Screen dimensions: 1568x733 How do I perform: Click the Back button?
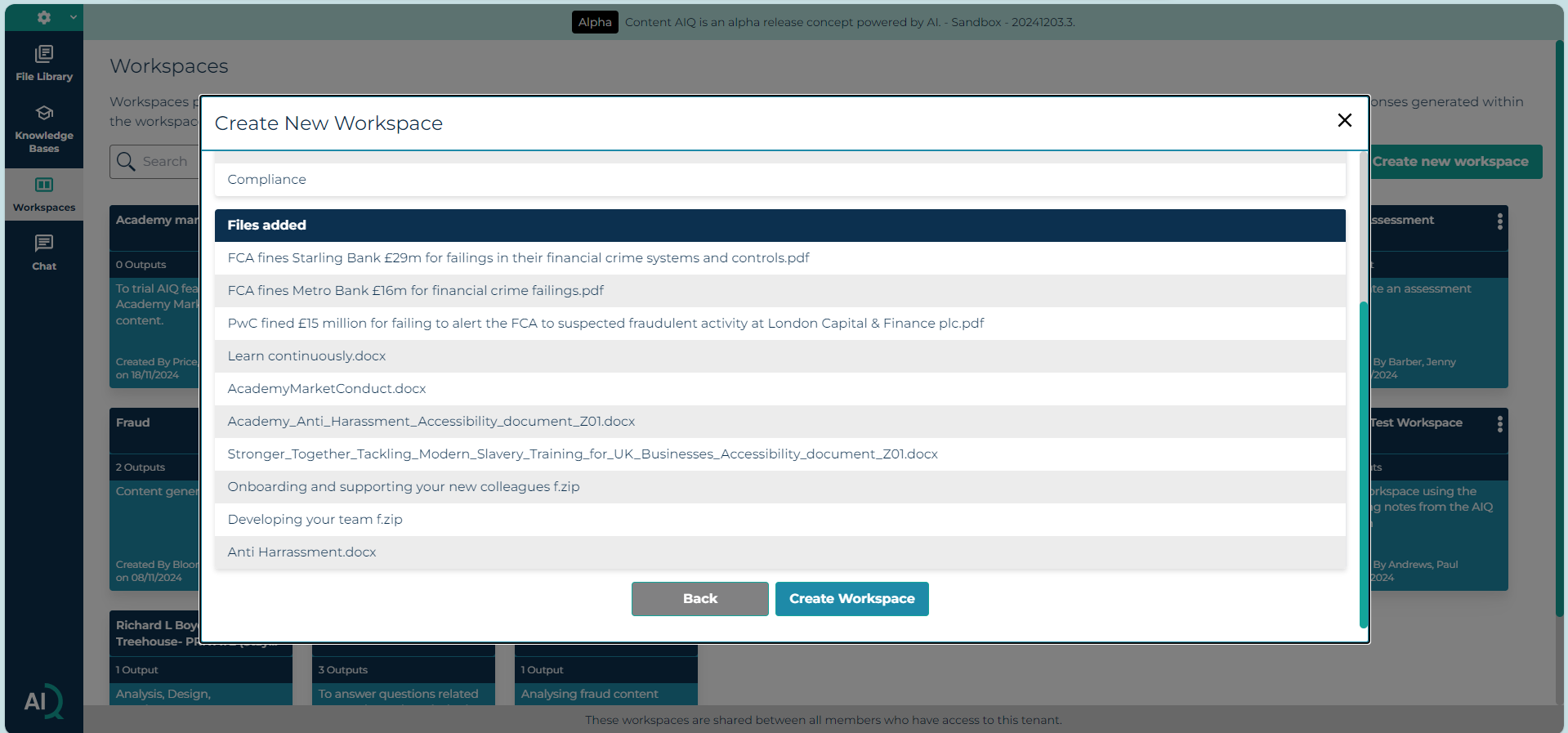[x=700, y=599]
